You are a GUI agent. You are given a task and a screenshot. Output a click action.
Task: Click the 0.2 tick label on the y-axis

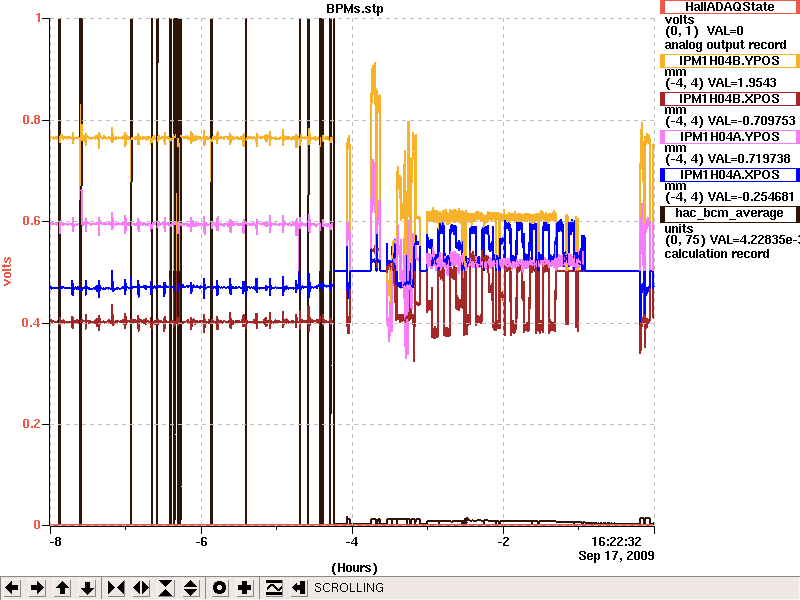(x=32, y=423)
